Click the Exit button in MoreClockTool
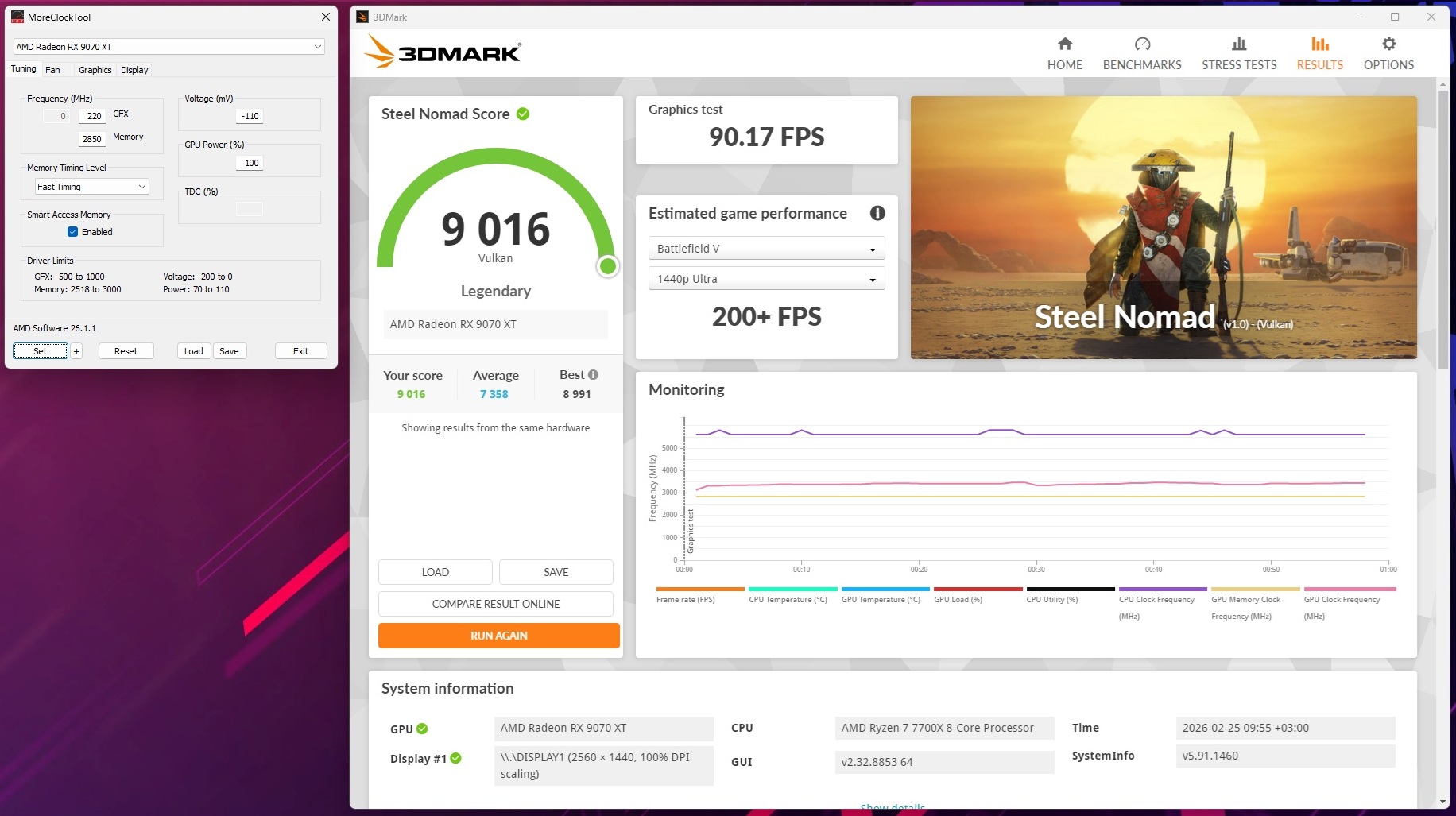The height and width of the screenshot is (816, 1456). point(300,351)
